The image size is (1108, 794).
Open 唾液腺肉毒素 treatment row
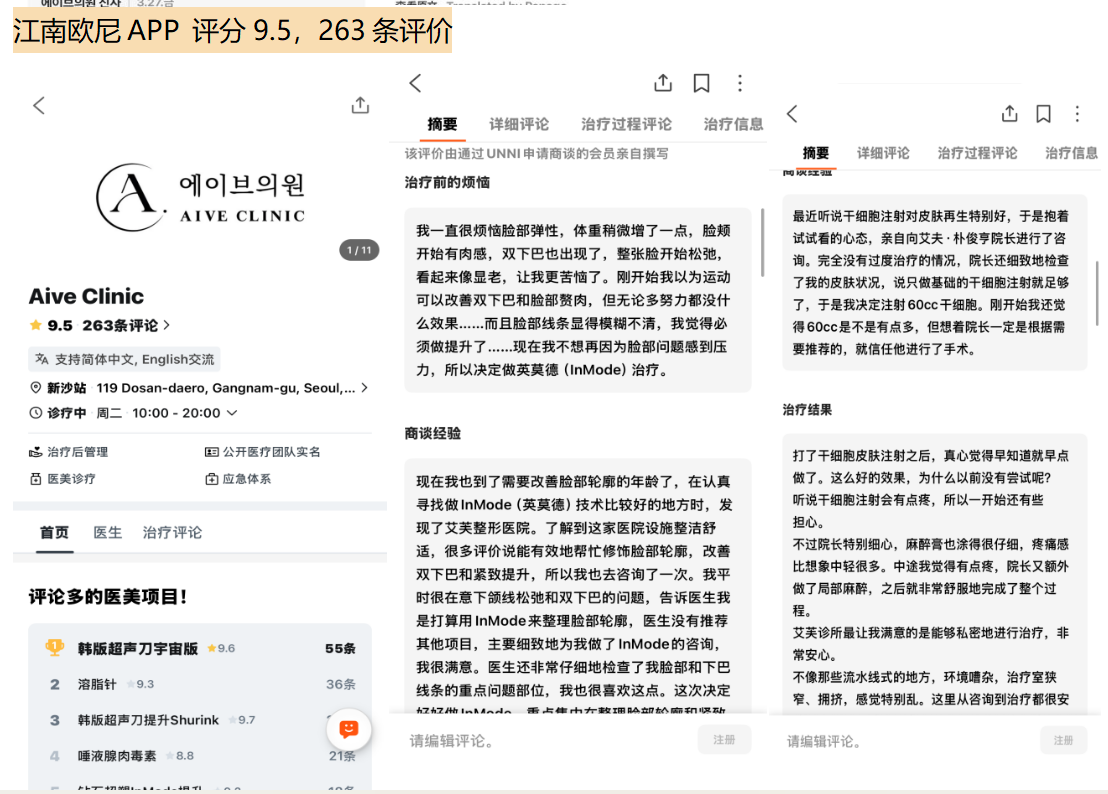tap(200, 756)
